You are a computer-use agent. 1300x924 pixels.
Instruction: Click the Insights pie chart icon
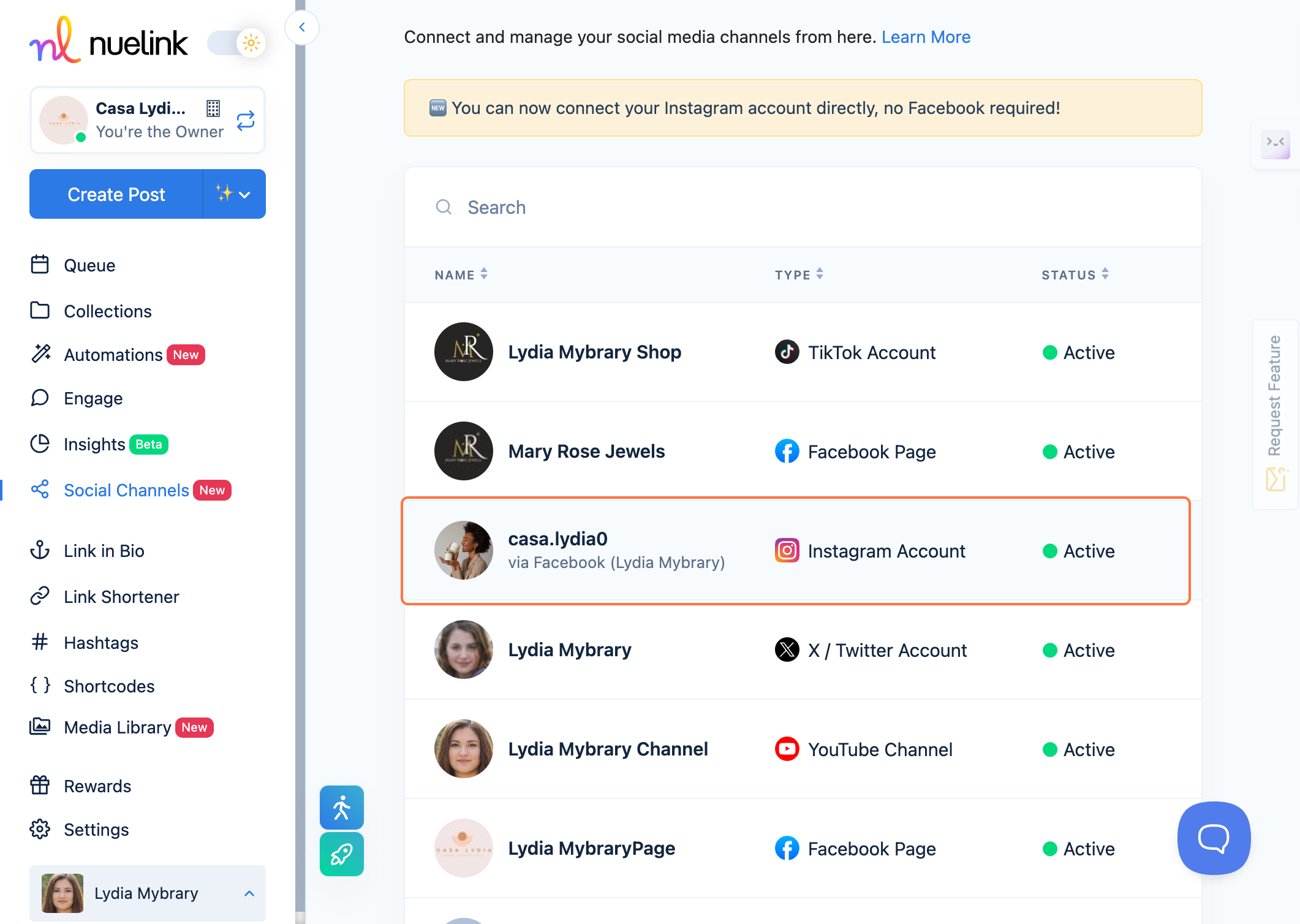coord(40,443)
